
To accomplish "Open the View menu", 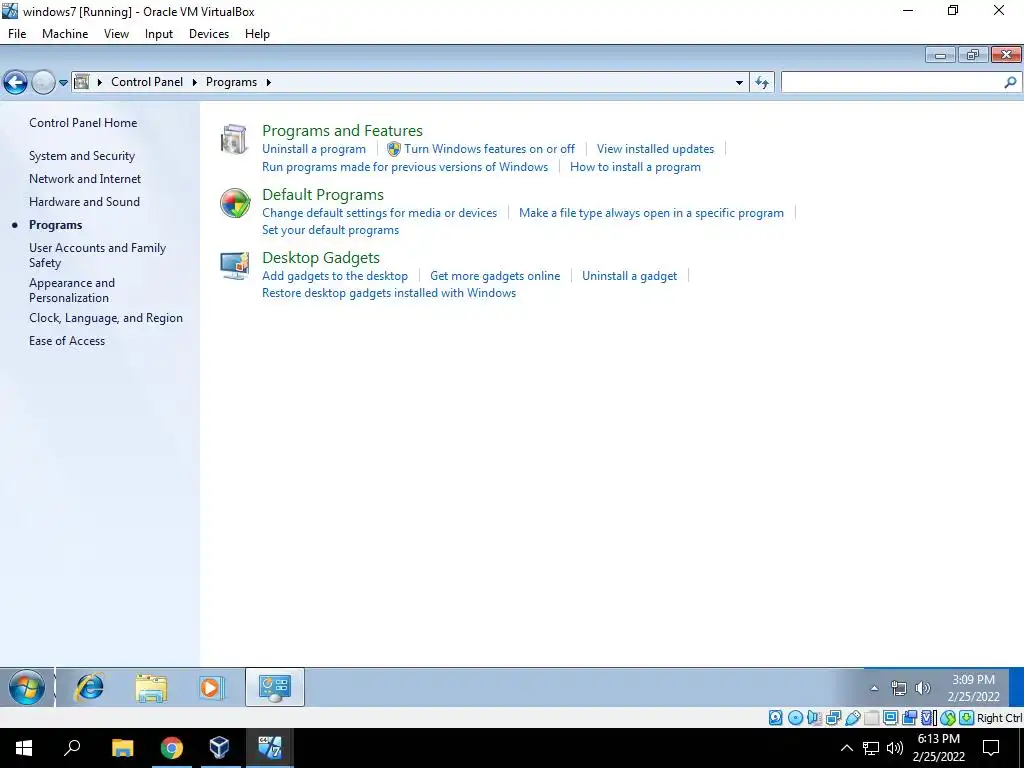I will pyautogui.click(x=116, y=34).
